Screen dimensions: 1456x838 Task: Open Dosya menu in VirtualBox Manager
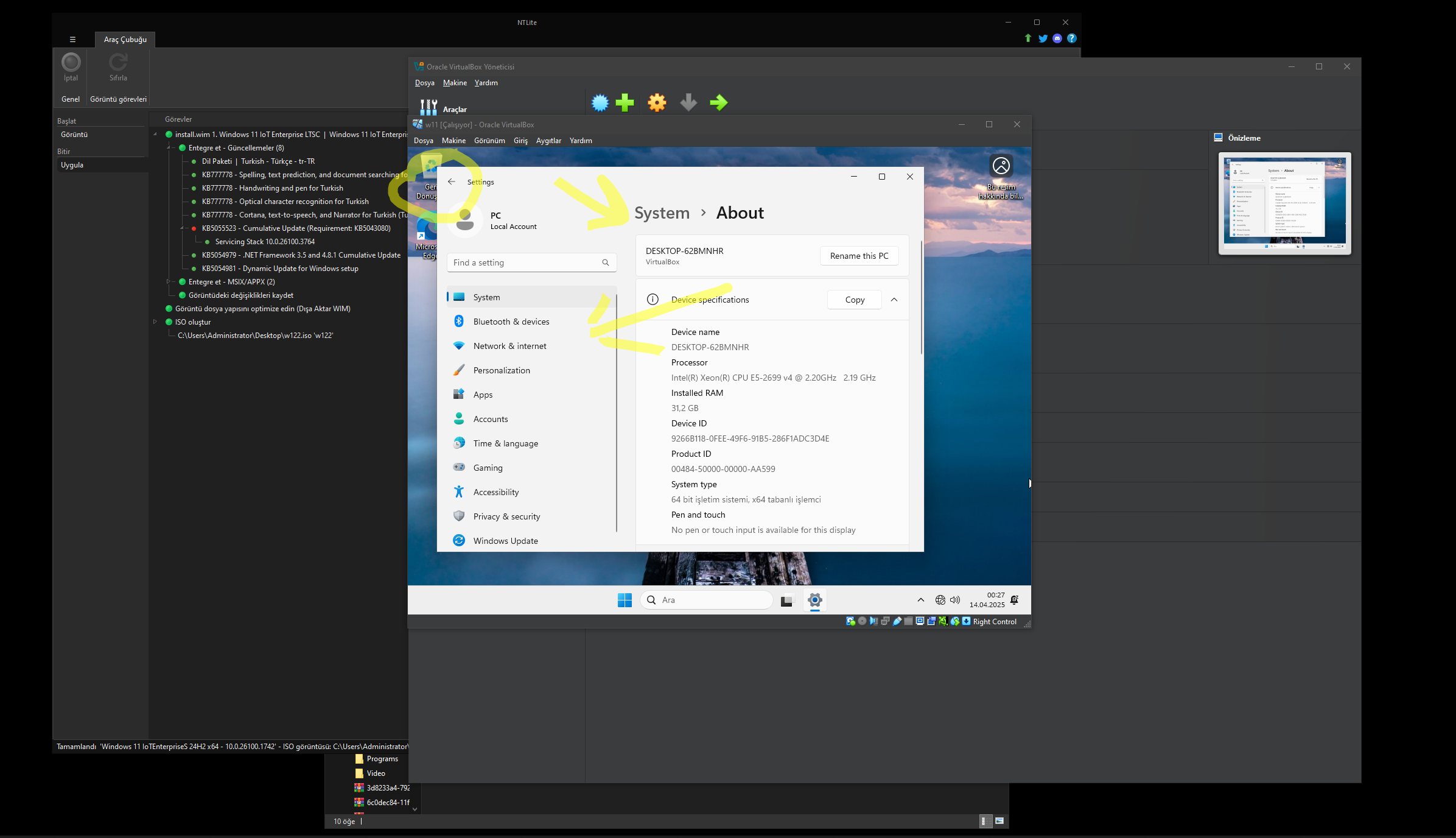tap(425, 83)
